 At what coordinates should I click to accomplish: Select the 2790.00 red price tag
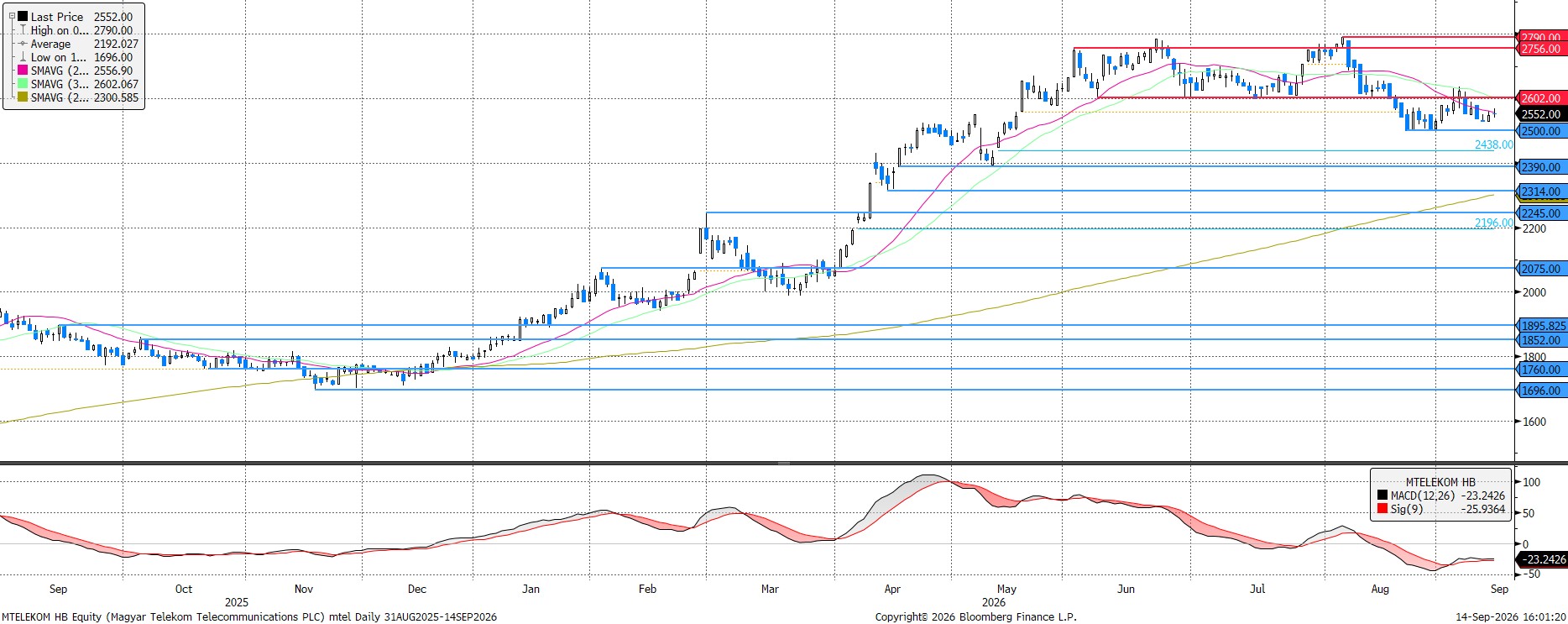(1540, 38)
